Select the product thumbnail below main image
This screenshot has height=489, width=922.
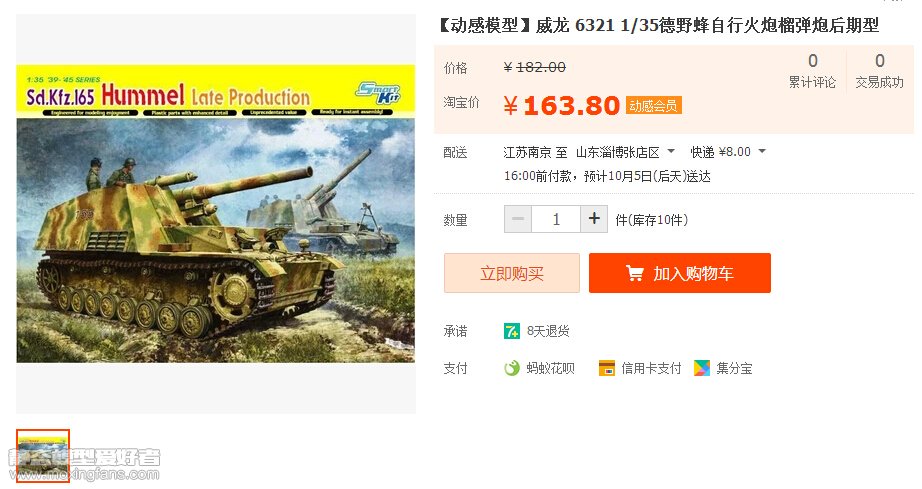pos(43,456)
